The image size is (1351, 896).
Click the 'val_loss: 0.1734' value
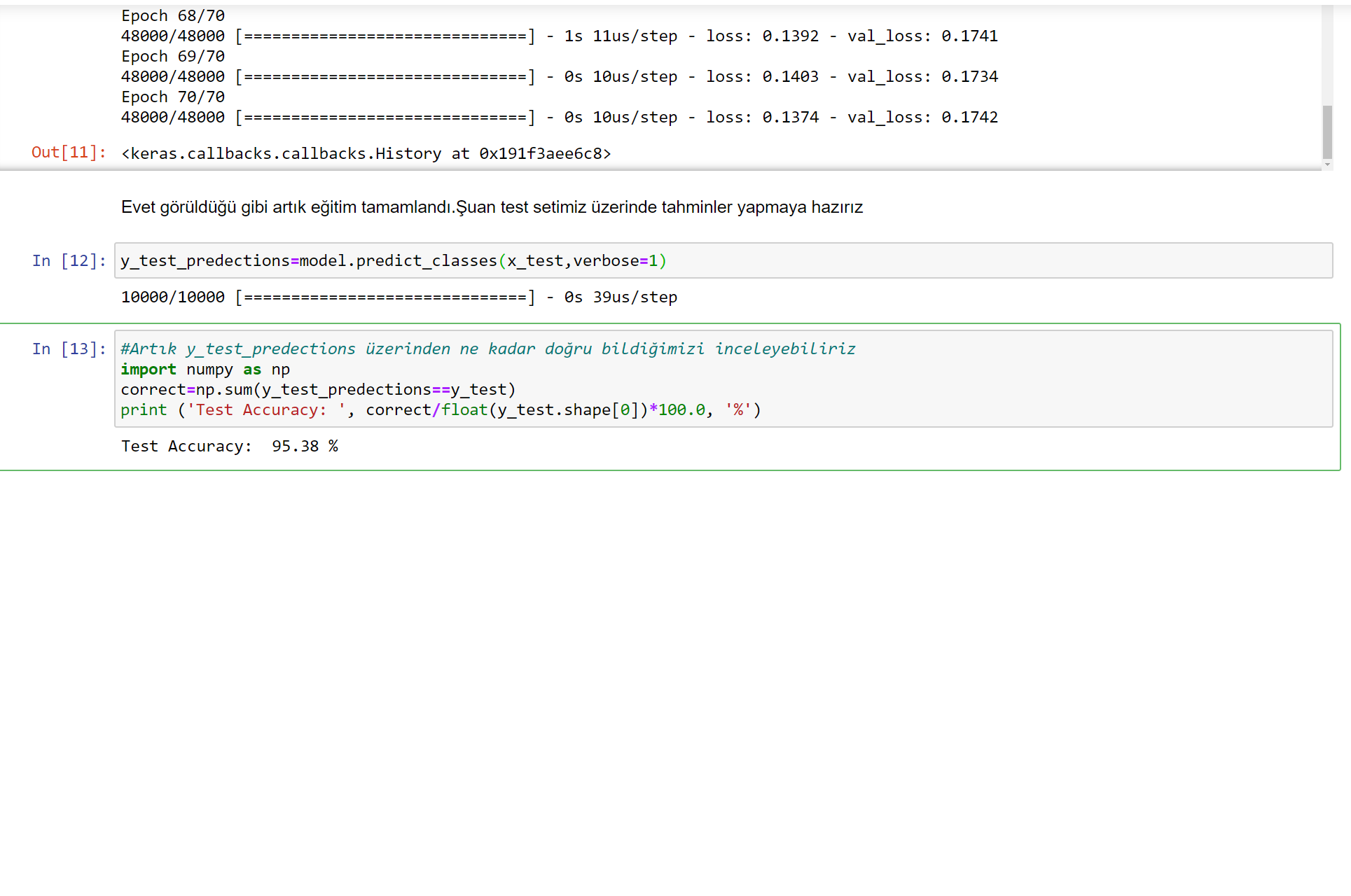point(922,76)
